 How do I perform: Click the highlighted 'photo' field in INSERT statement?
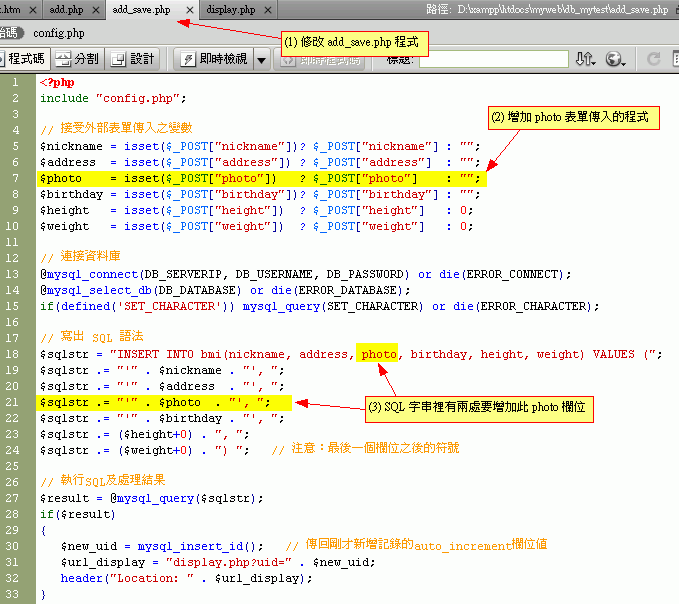[379, 355]
